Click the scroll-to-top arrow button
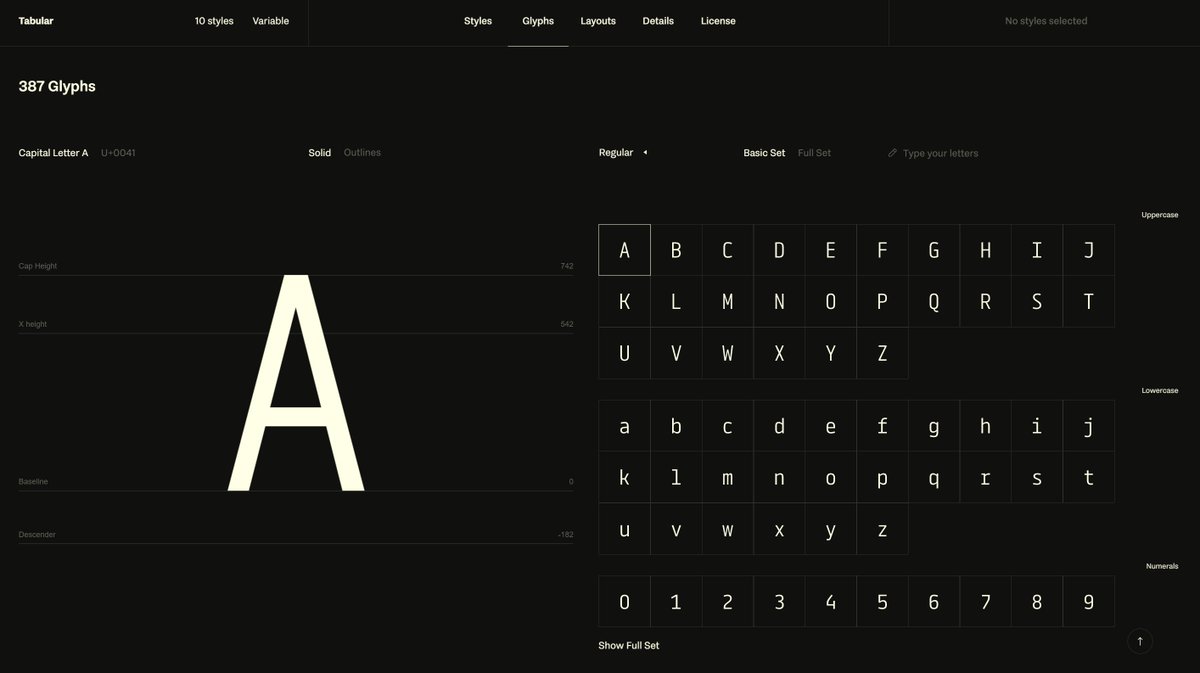1200x673 pixels. [1139, 641]
